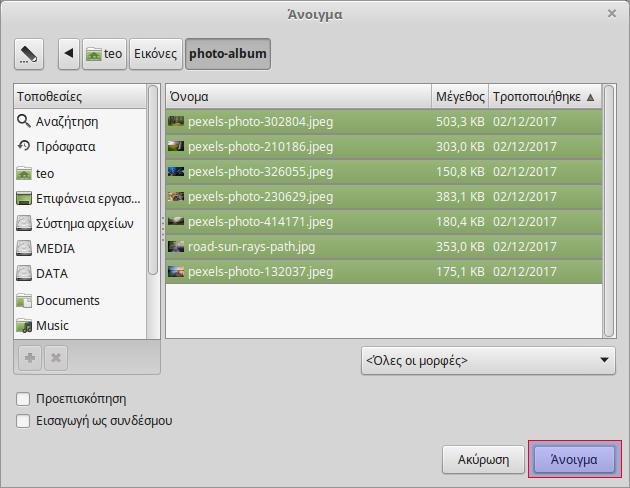Open the Music folder in sidebar
630x488 pixels.
52,325
